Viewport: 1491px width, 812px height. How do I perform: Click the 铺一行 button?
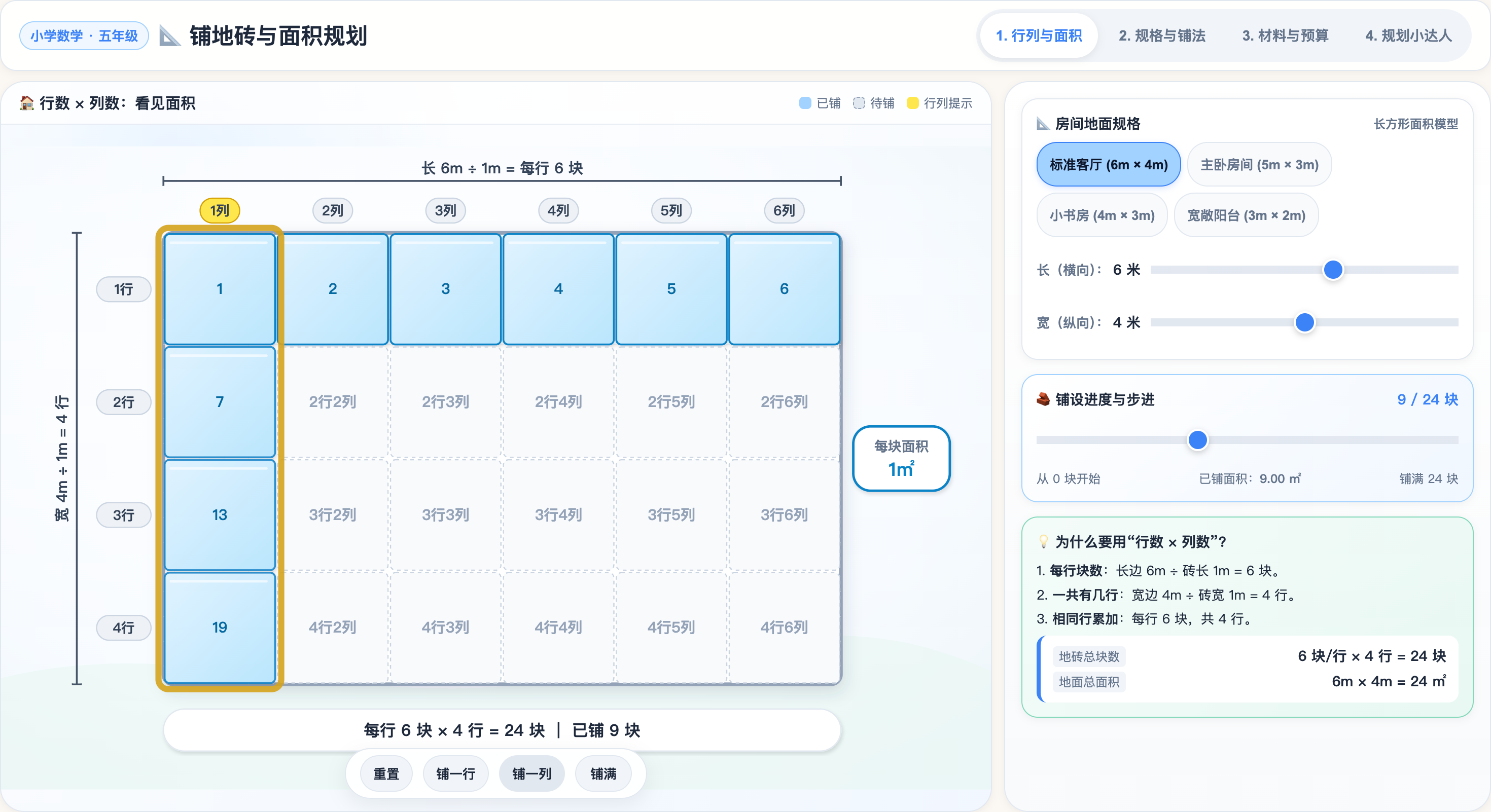tap(455, 774)
